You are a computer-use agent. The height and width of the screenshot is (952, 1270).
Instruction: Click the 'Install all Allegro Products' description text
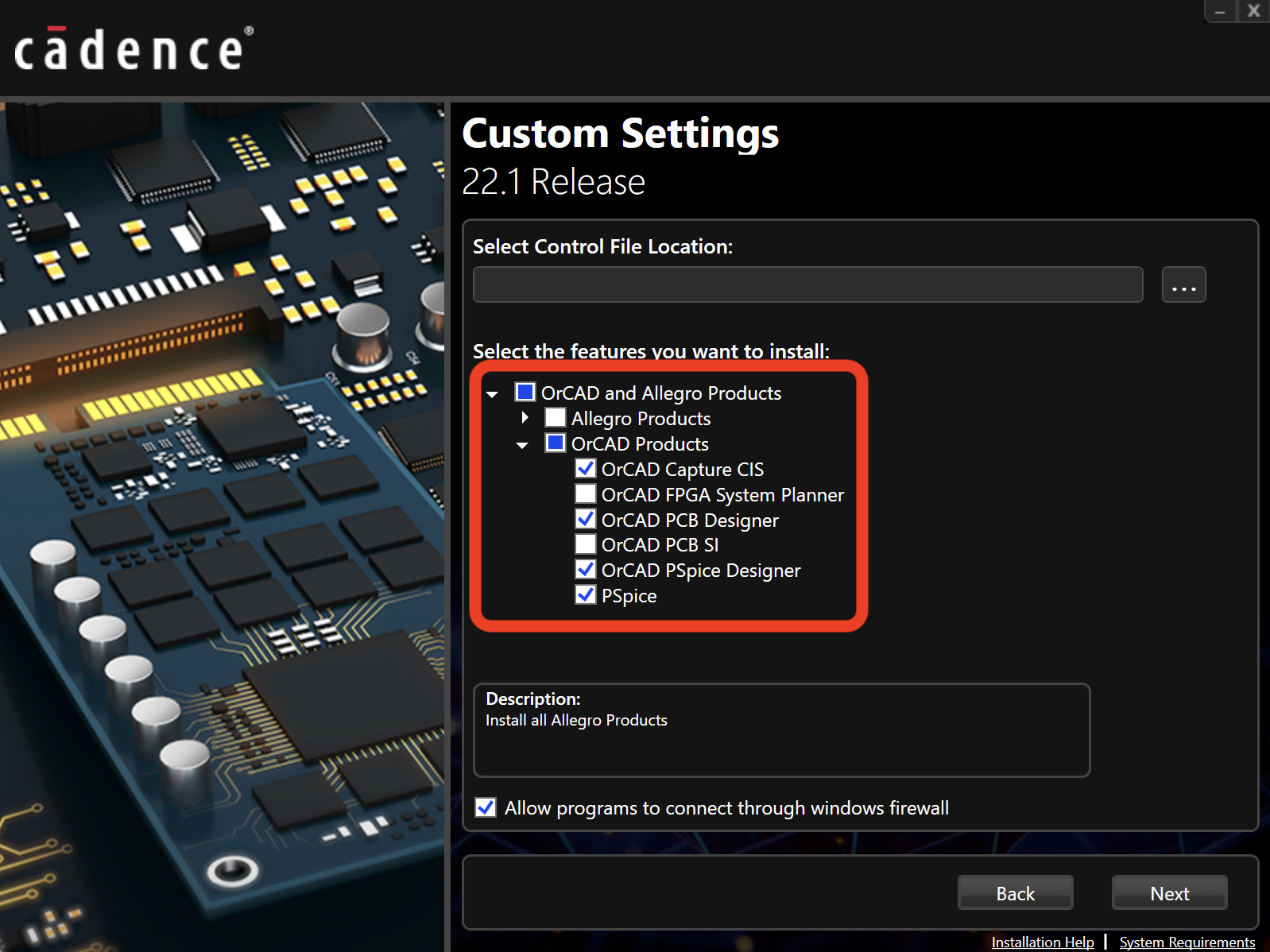tap(576, 721)
